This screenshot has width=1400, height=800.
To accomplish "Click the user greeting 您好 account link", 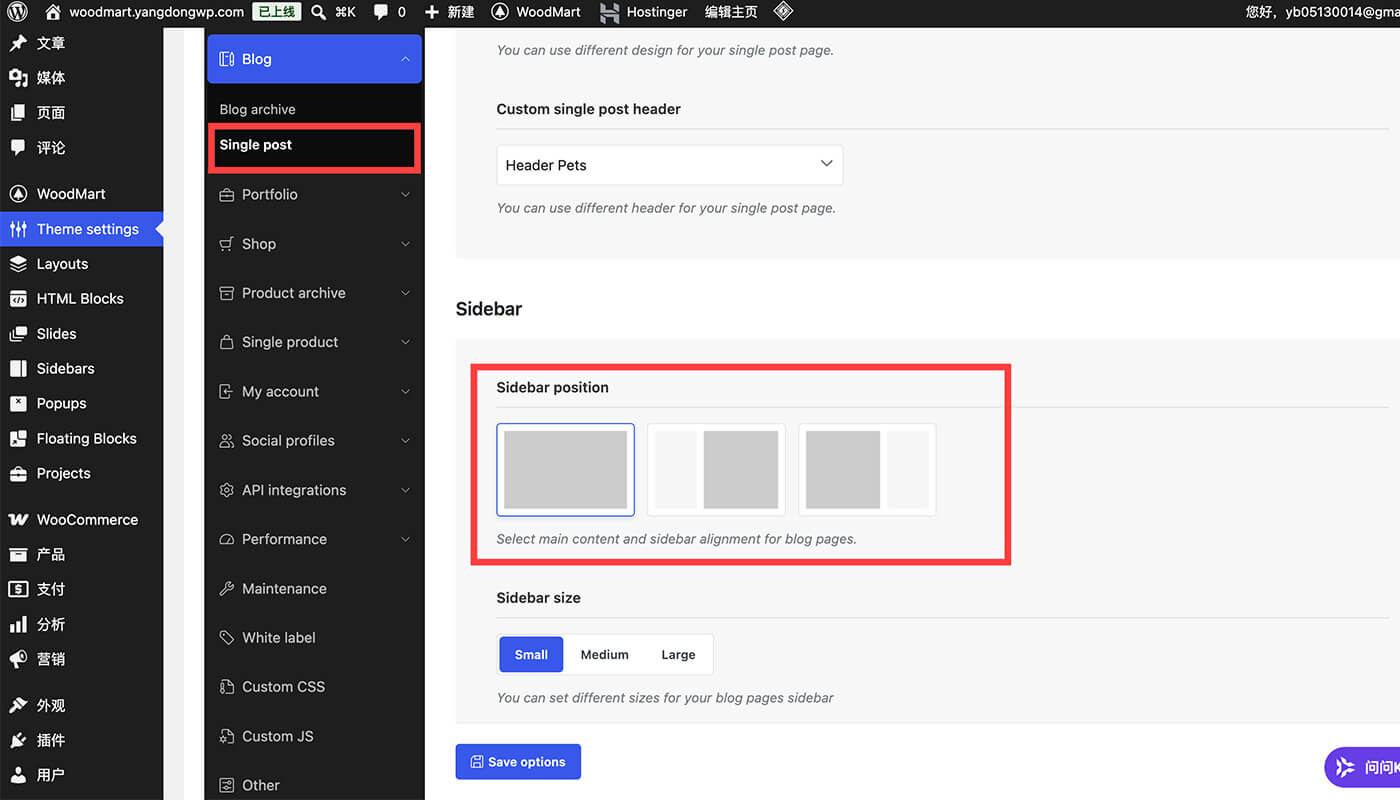I will click(x=1322, y=12).
